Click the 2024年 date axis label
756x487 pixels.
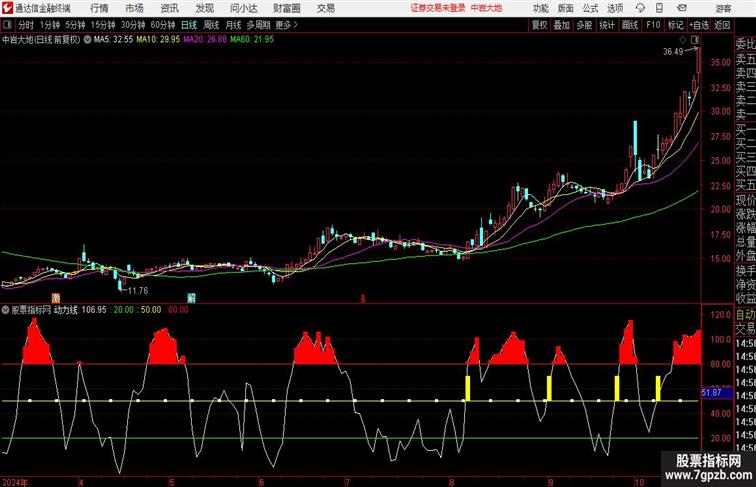coord(14,482)
